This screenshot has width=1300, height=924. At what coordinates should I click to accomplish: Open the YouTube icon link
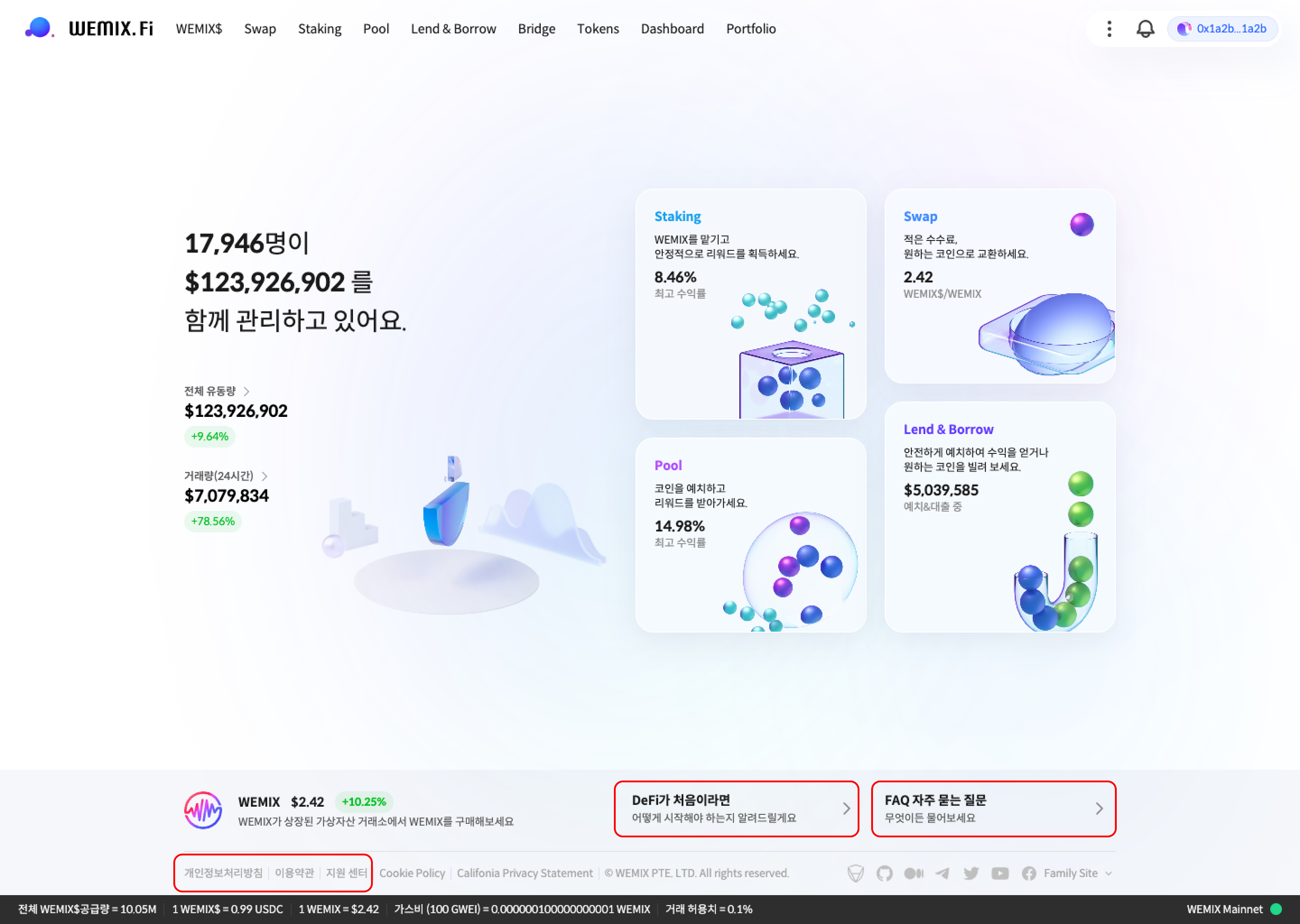(1000, 873)
